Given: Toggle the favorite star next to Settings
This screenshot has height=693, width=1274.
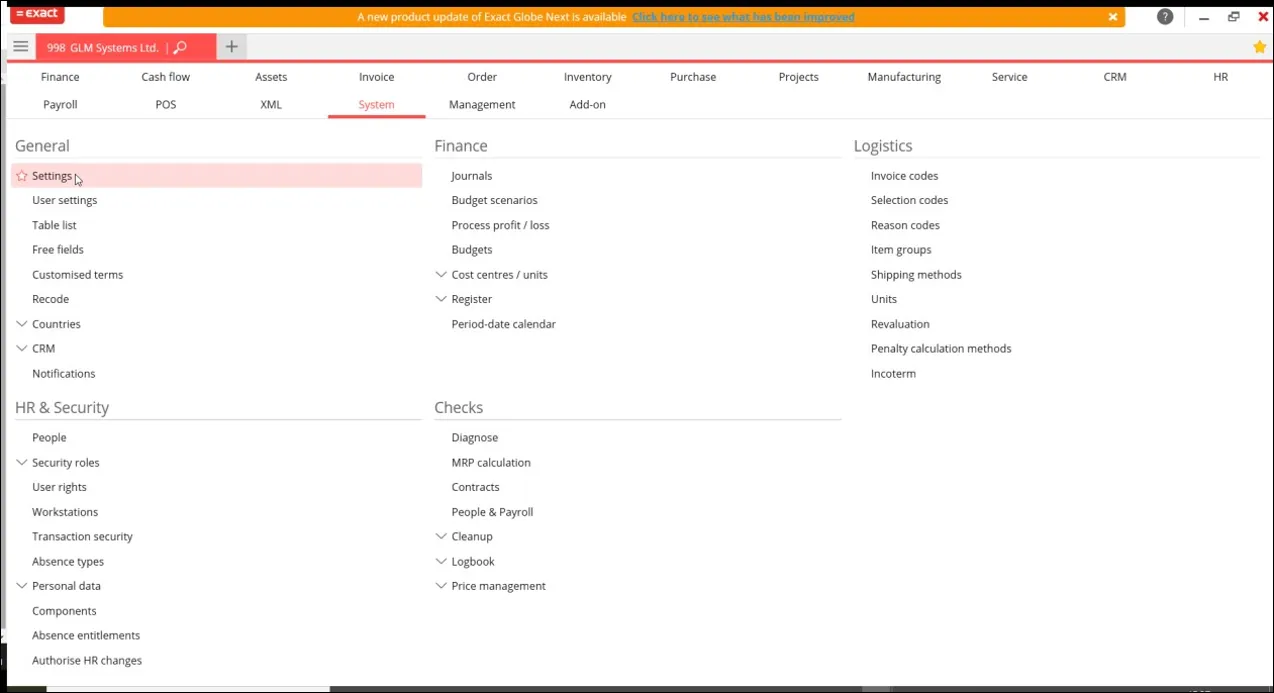Looking at the screenshot, I should tap(20, 176).
